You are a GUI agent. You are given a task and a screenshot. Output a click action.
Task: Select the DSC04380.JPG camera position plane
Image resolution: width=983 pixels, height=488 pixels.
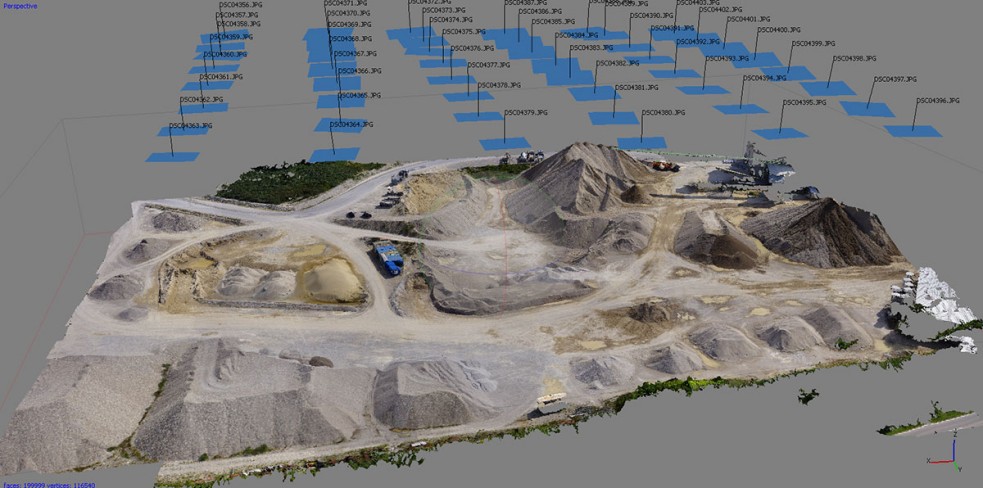[x=641, y=143]
